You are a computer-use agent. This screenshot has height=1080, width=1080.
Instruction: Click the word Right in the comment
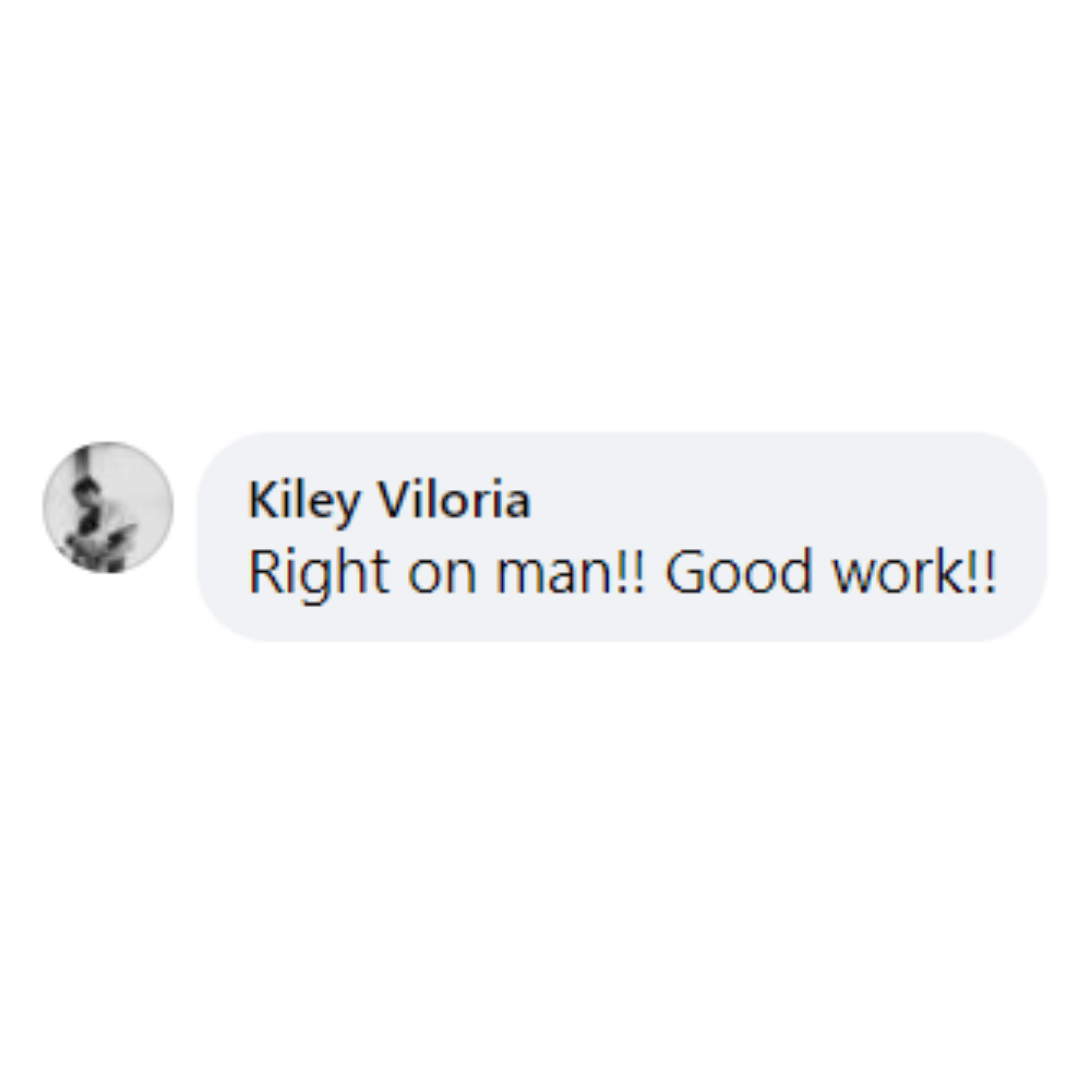click(318, 573)
